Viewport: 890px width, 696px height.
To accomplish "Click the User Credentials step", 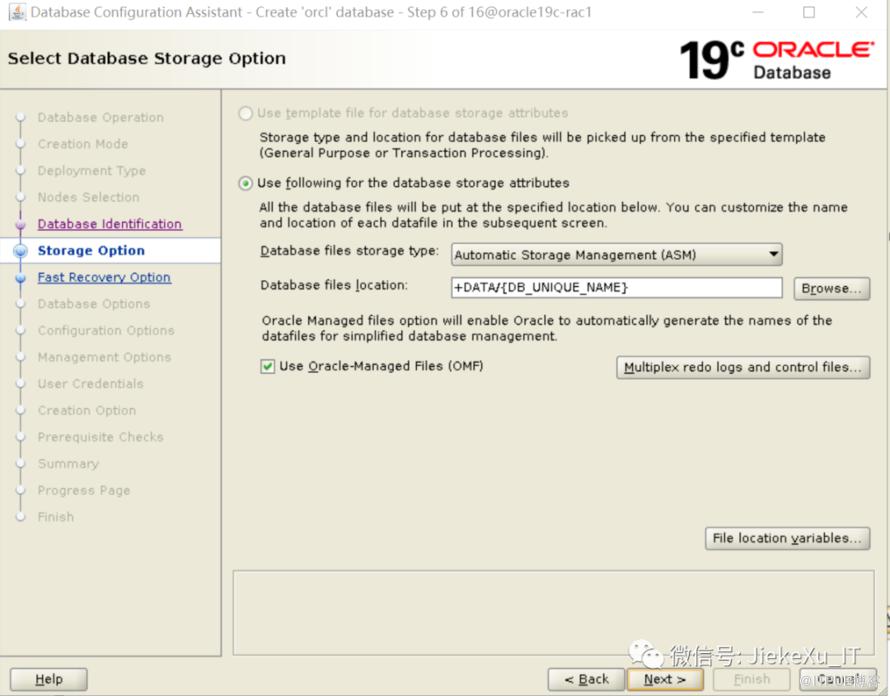I will click(90, 384).
